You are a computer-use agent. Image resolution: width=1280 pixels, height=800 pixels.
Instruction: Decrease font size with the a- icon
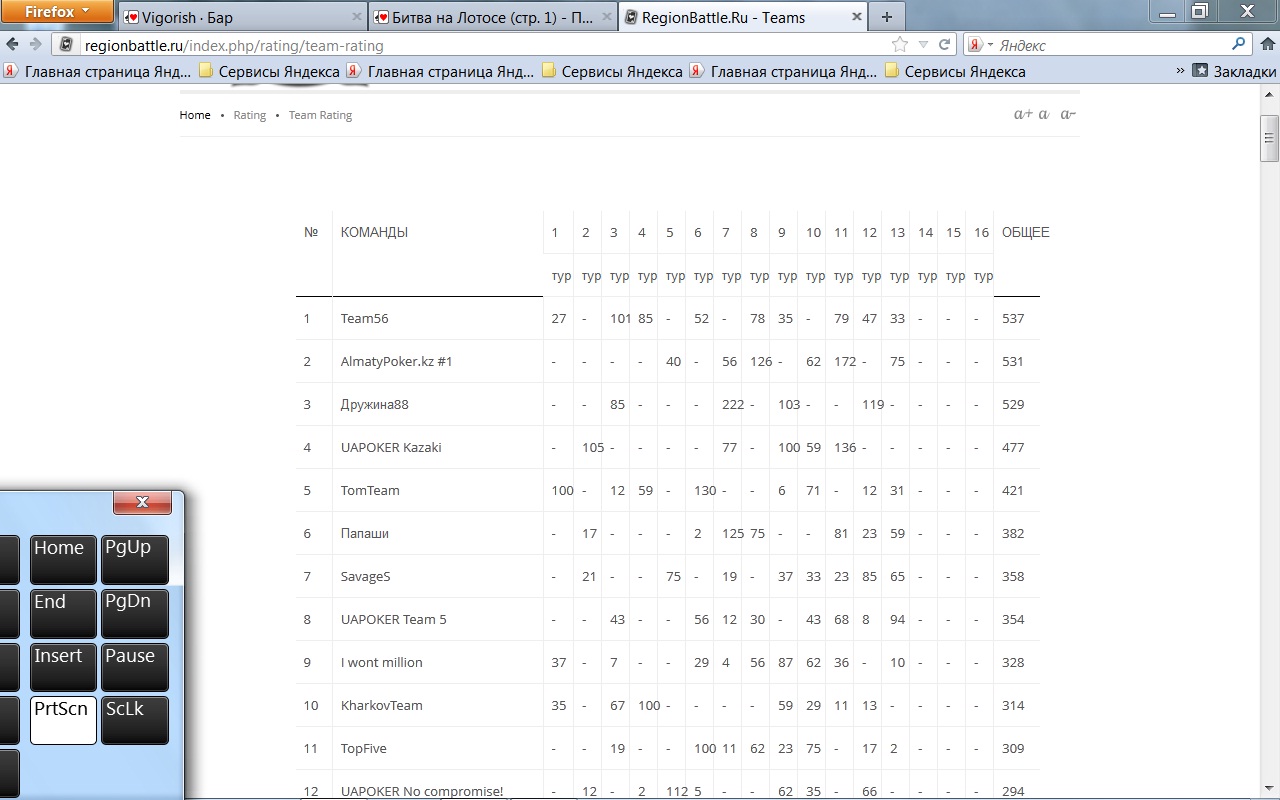(x=1068, y=114)
